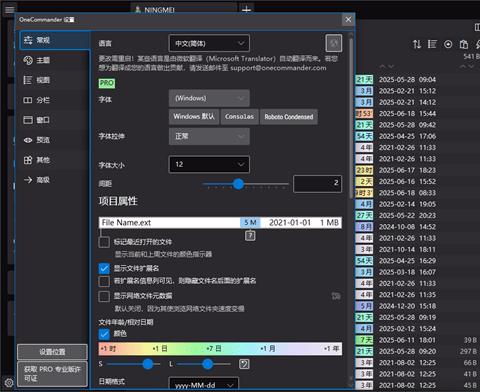Screen dimensions: 480x392
Task: Click the clipboard icon in the file pane toolbar
Action: [464, 44]
